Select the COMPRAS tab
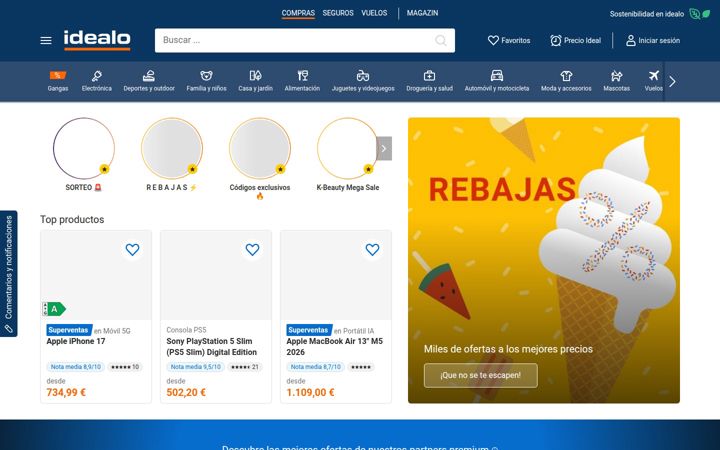This screenshot has height=450, width=720. tap(298, 13)
